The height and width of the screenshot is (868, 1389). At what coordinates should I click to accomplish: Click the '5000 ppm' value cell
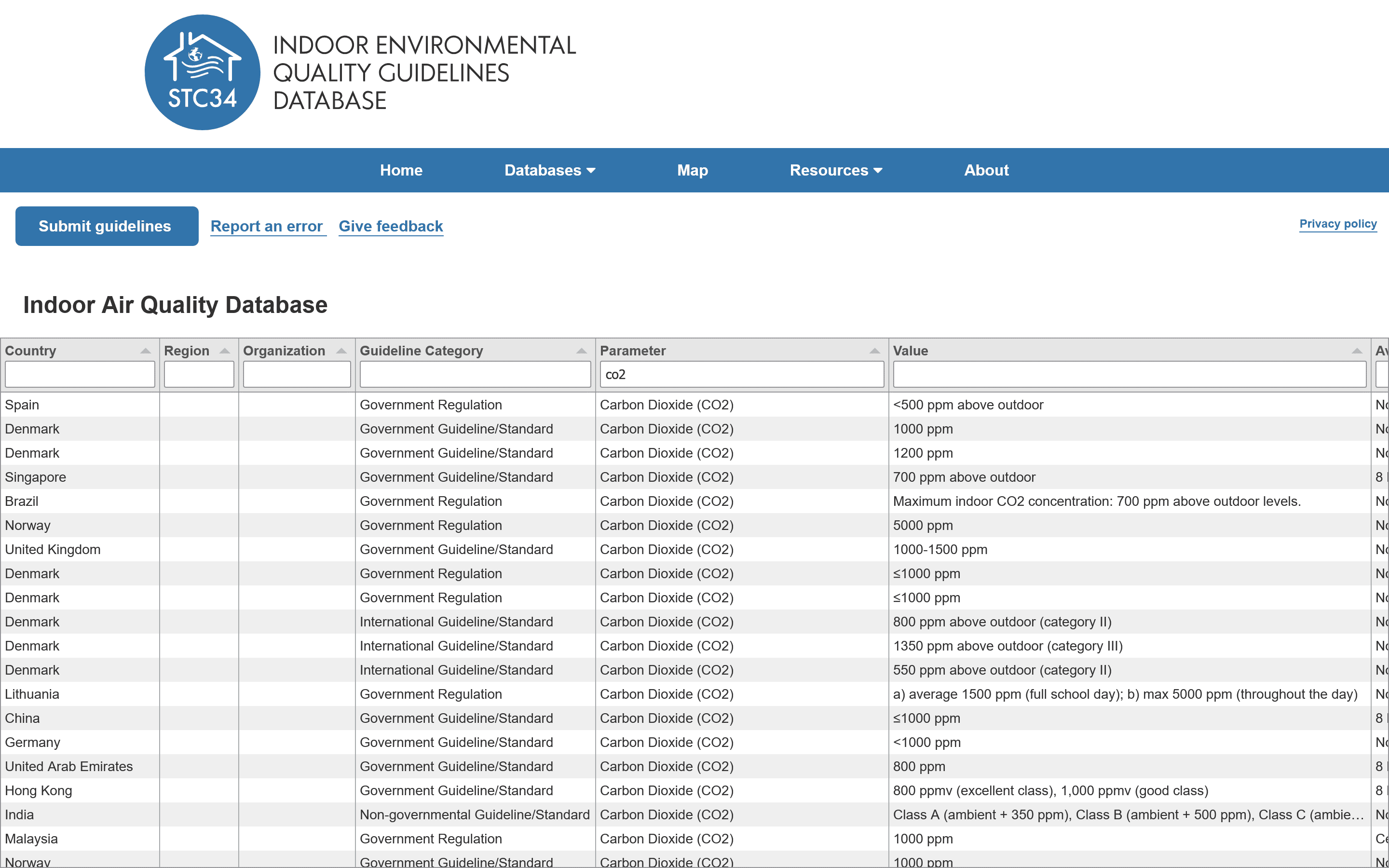click(1130, 525)
